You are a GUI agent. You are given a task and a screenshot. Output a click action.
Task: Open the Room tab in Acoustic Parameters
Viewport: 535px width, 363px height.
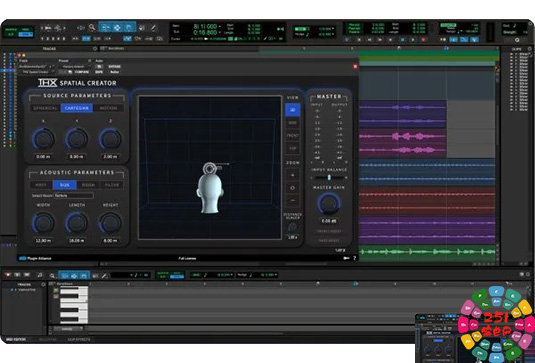(88, 185)
